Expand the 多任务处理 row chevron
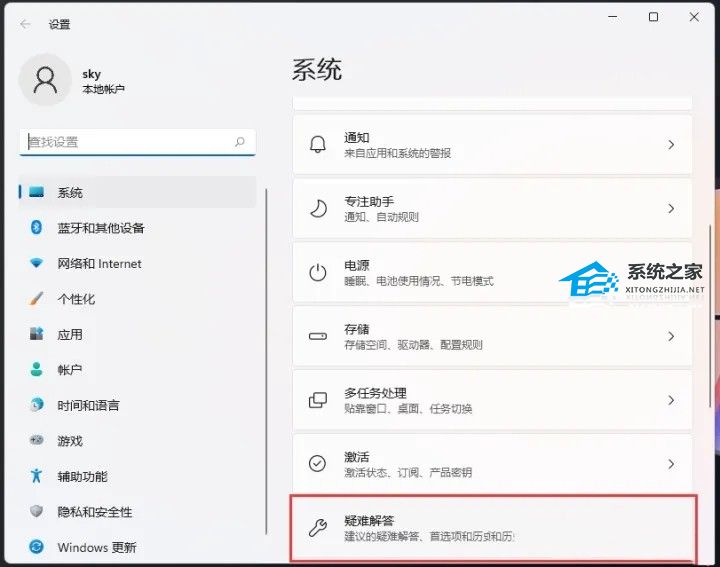This screenshot has height=567, width=720. (671, 400)
